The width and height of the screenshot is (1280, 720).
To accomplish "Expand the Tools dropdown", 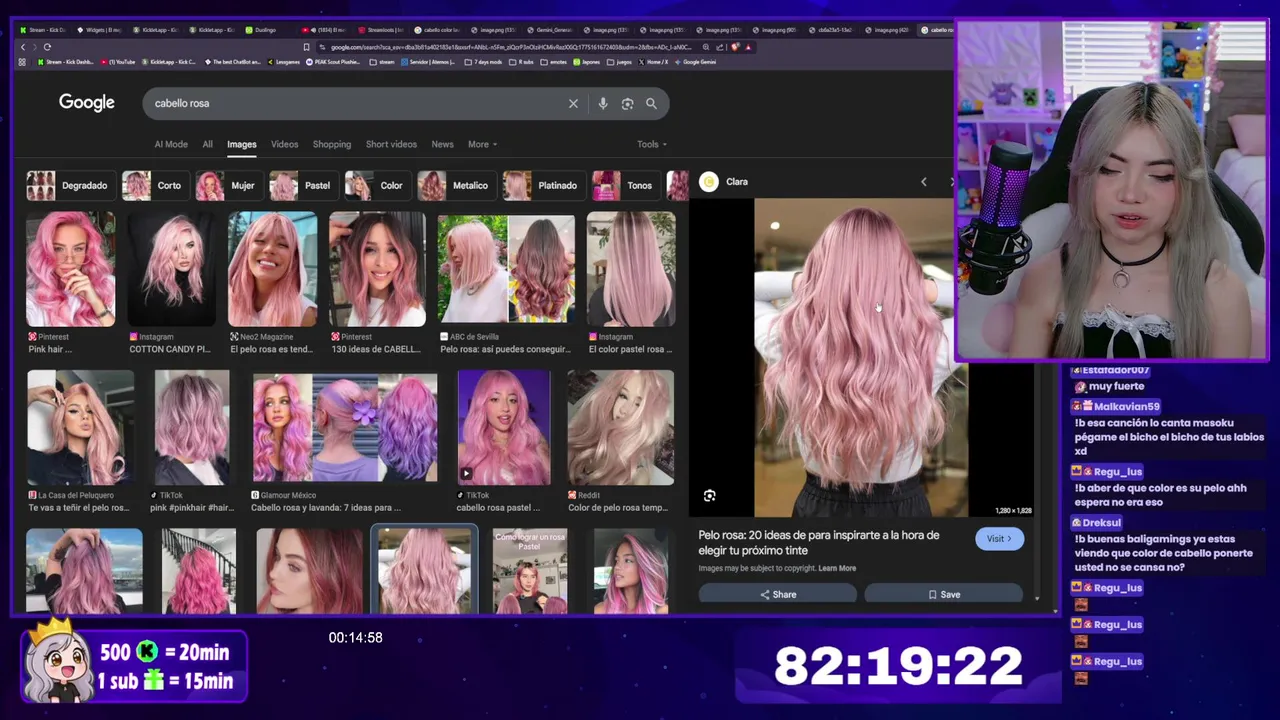I will (x=652, y=144).
